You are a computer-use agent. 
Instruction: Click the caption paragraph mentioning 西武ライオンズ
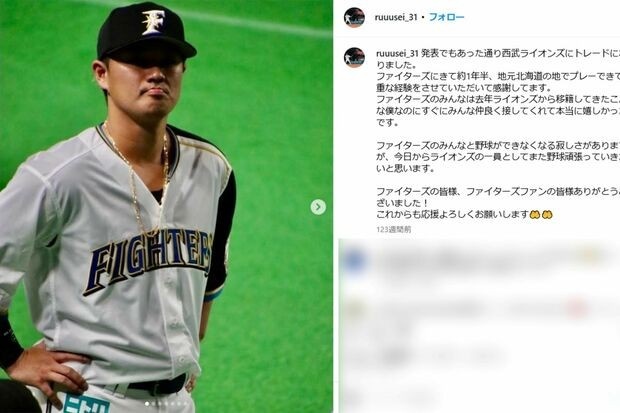click(498, 59)
